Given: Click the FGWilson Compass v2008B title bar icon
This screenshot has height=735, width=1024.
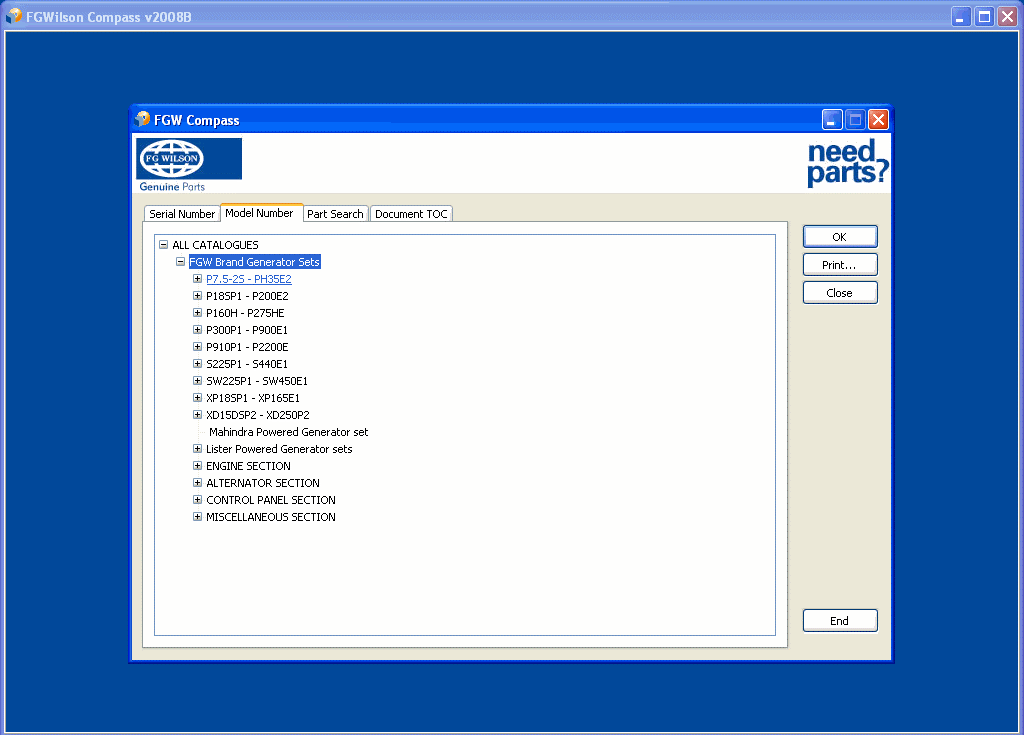Looking at the screenshot, I should coord(14,16).
